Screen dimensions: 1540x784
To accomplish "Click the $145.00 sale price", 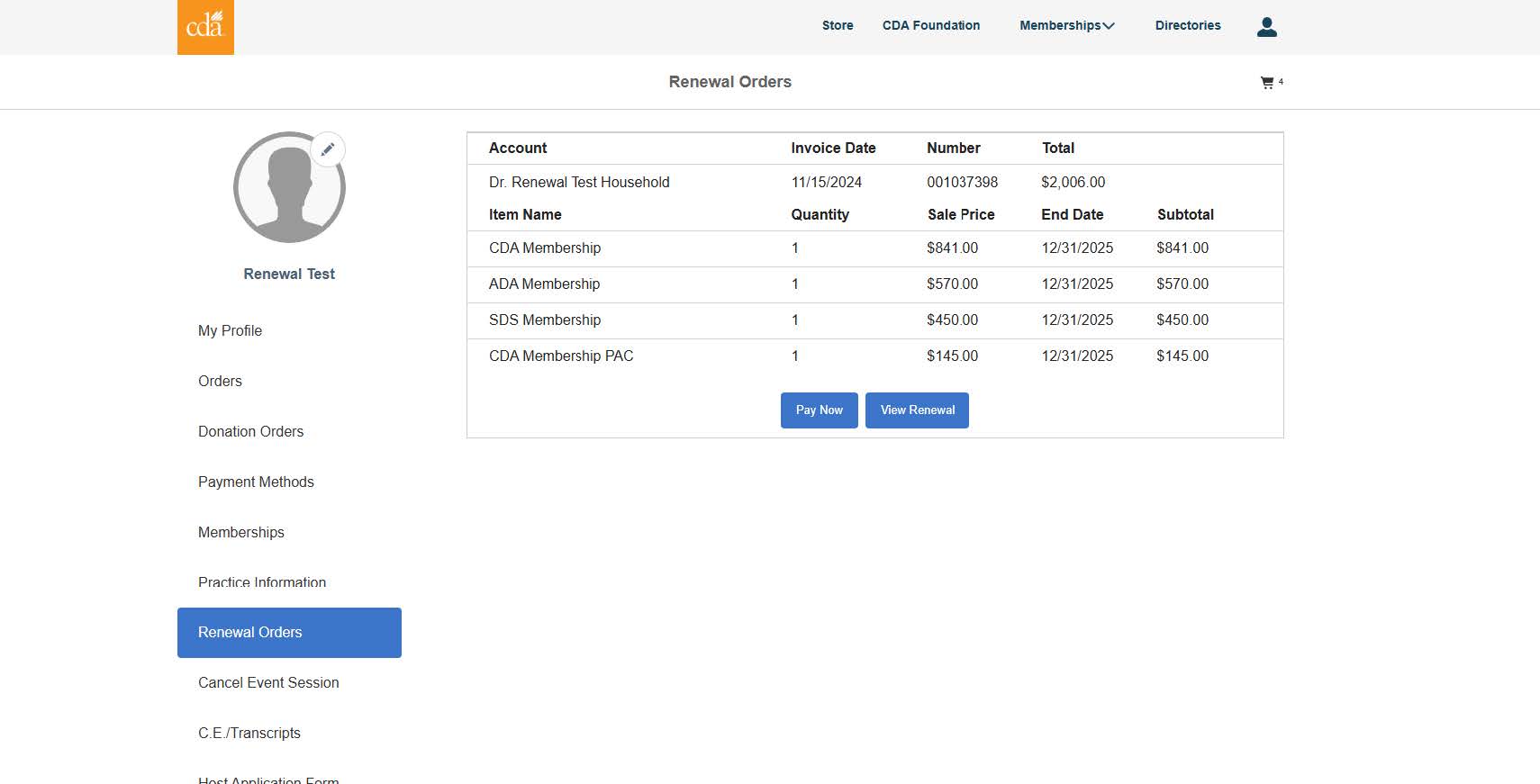I will tap(953, 356).
